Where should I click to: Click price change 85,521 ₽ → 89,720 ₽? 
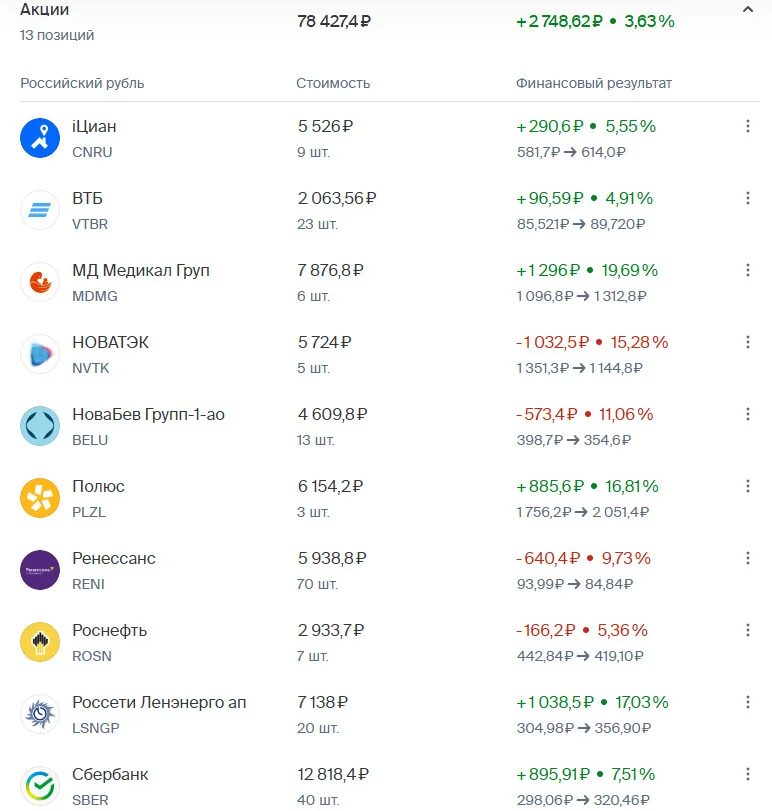click(x=581, y=224)
